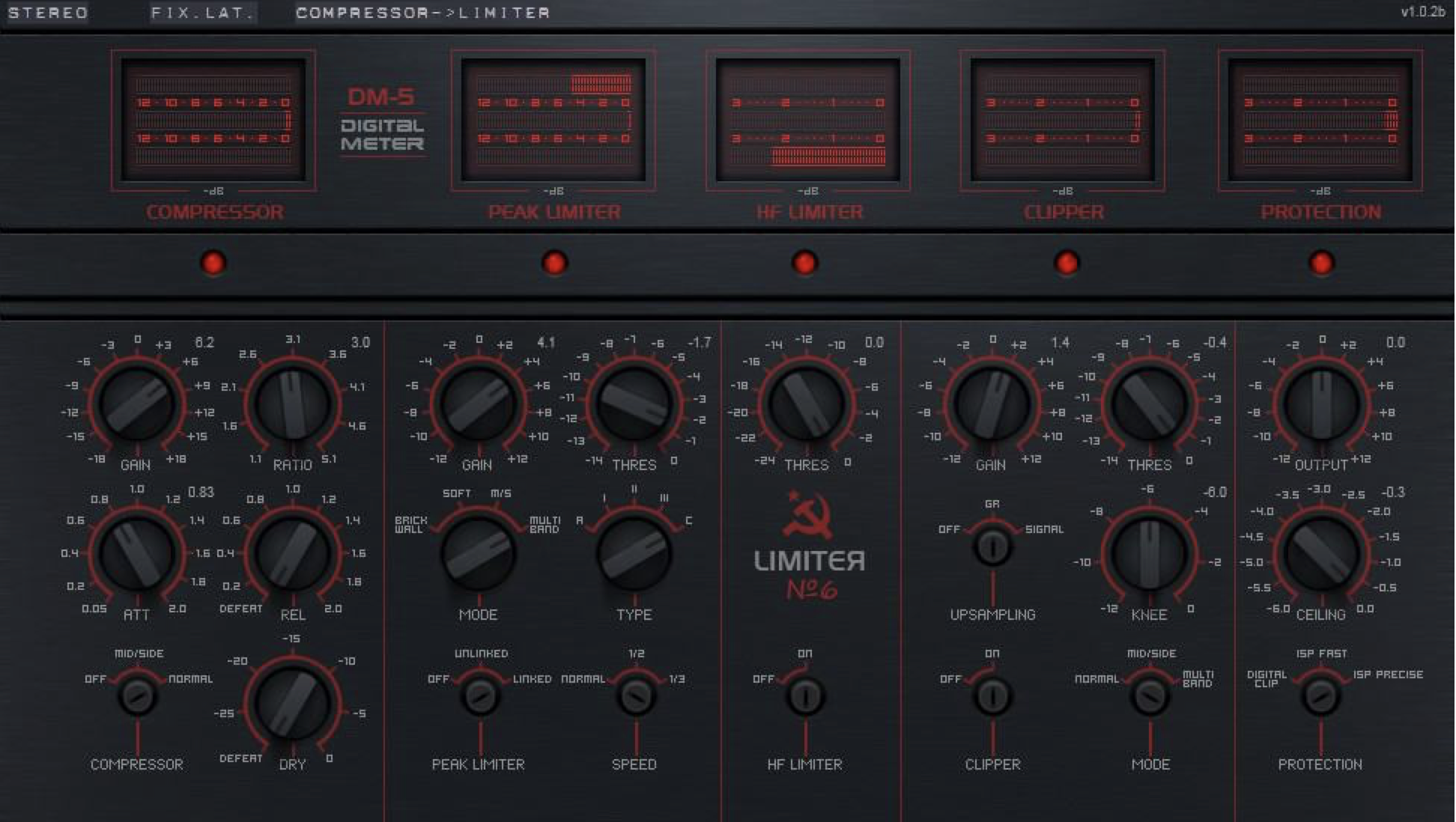Open the FIX.LAT. latency selector
Viewport: 1456px width, 822px height.
click(202, 13)
